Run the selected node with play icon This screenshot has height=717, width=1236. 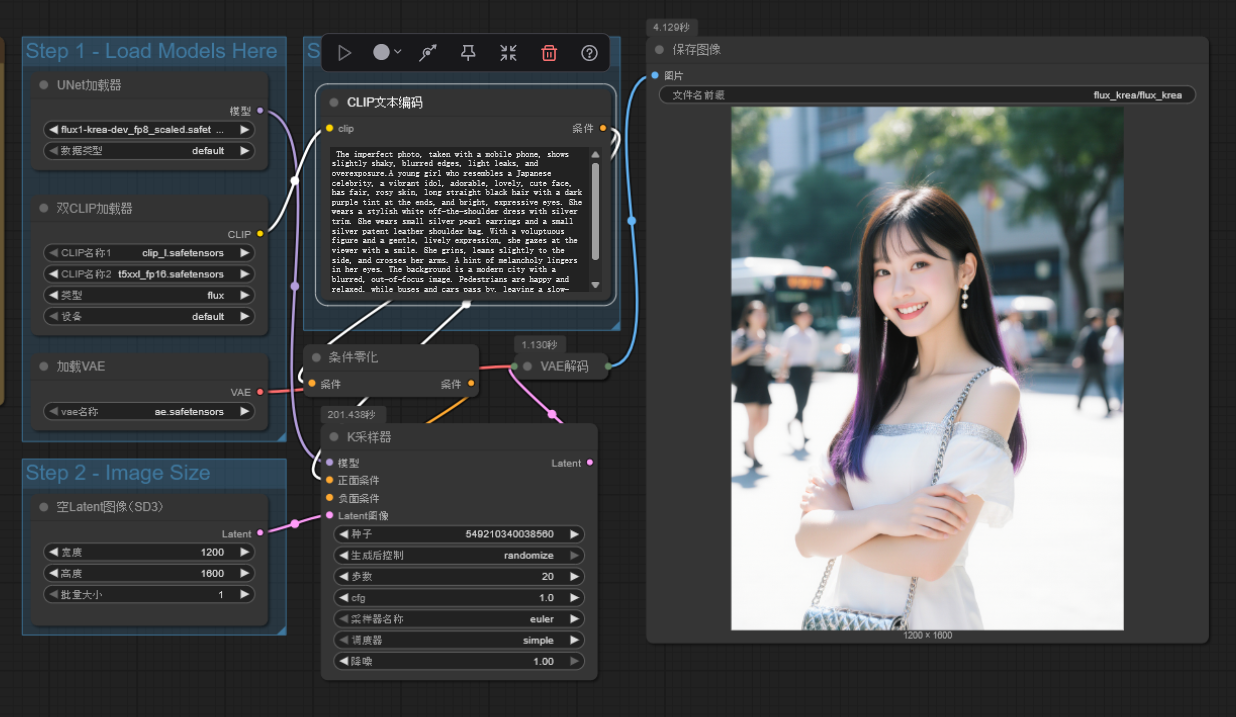coord(345,53)
